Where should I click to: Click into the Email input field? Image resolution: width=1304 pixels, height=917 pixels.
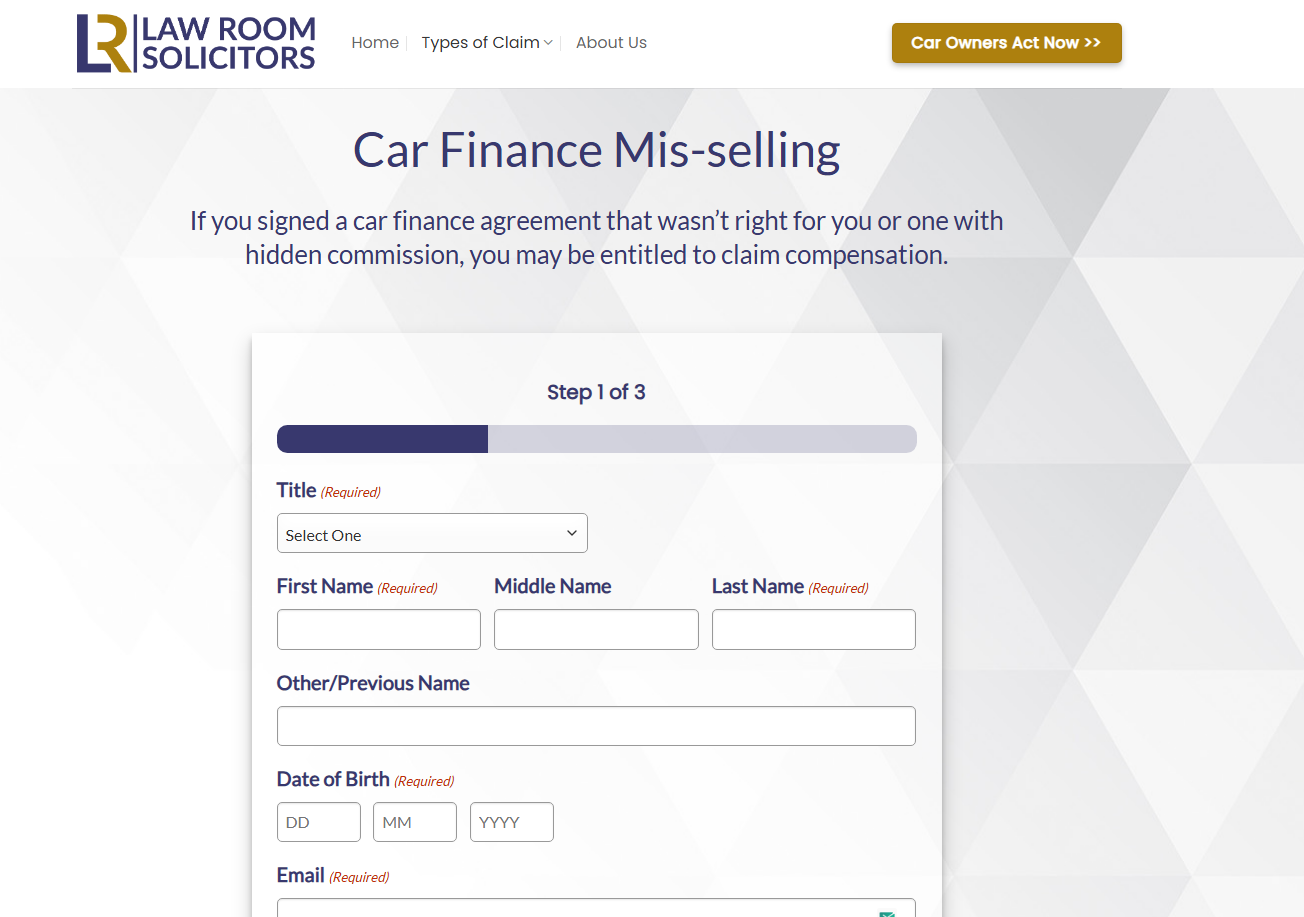coord(570,909)
